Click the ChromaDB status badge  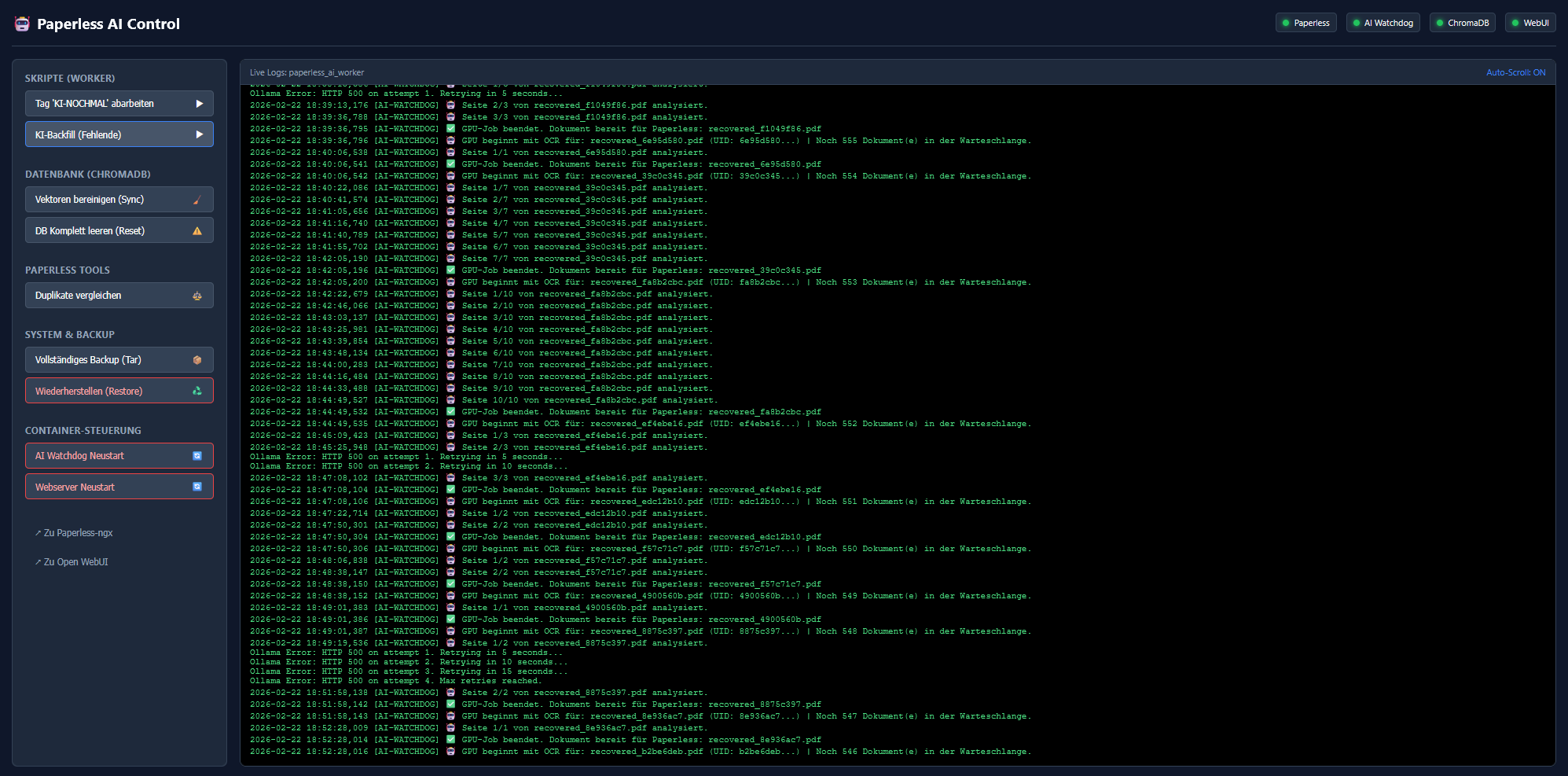[1462, 23]
